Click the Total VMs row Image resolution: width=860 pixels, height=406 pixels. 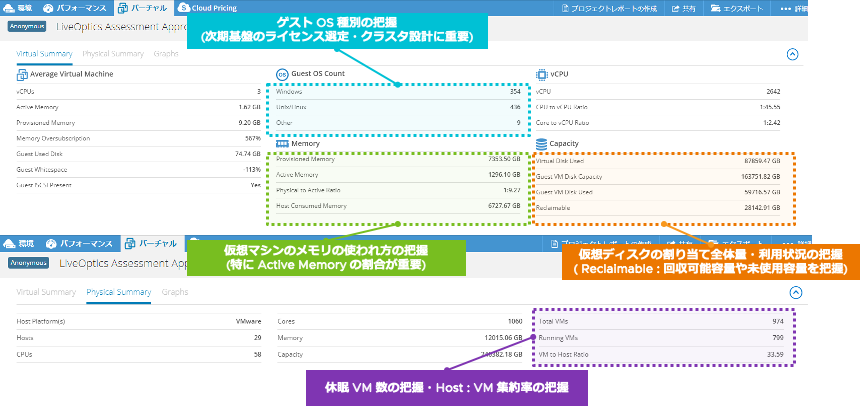coord(661,322)
